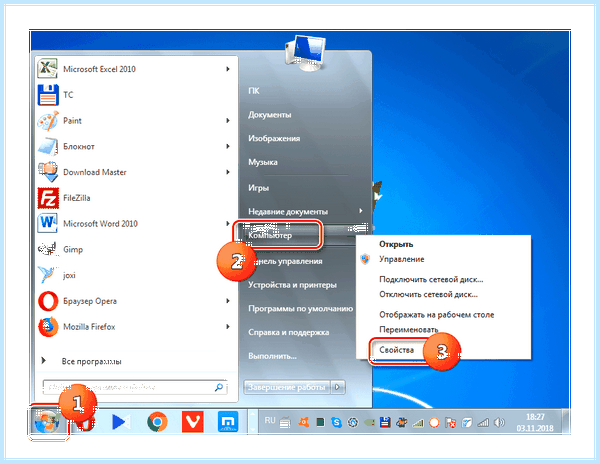Click the RU language indicator
This screenshot has height=464, width=600.
pyautogui.click(x=270, y=420)
